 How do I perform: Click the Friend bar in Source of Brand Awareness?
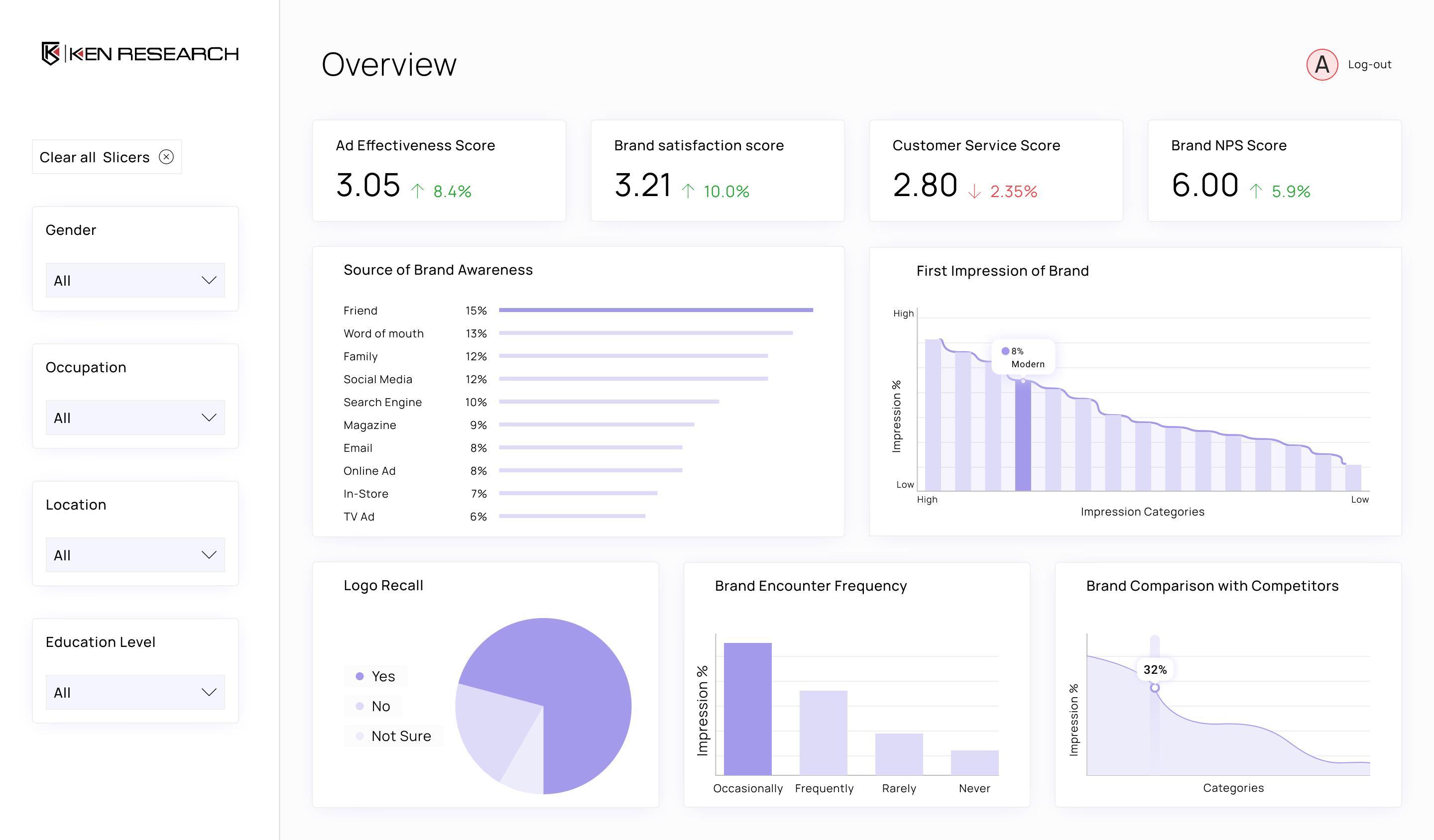654,310
